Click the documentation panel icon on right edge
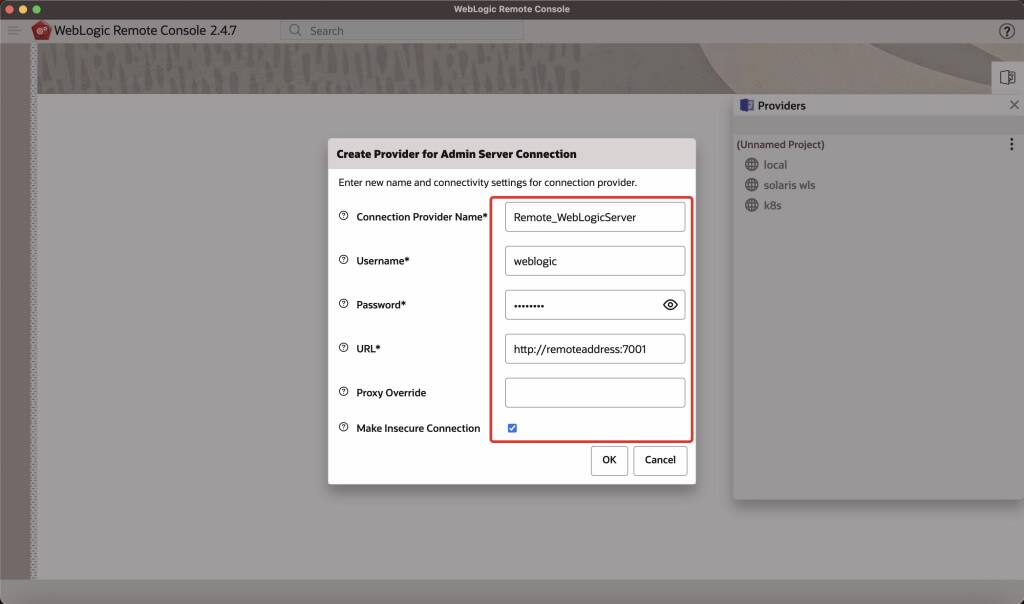The image size is (1024, 604). point(1010,76)
